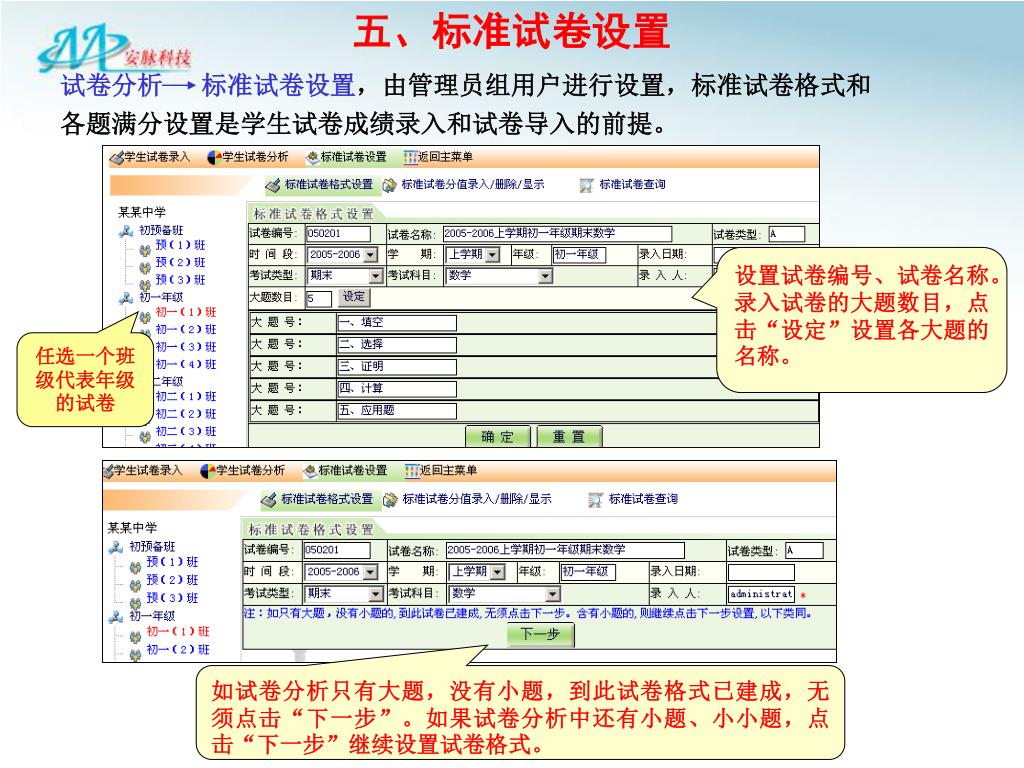Click the 设定 button beside 大题数目
The width and height of the screenshot is (1024, 768).
tap(354, 297)
